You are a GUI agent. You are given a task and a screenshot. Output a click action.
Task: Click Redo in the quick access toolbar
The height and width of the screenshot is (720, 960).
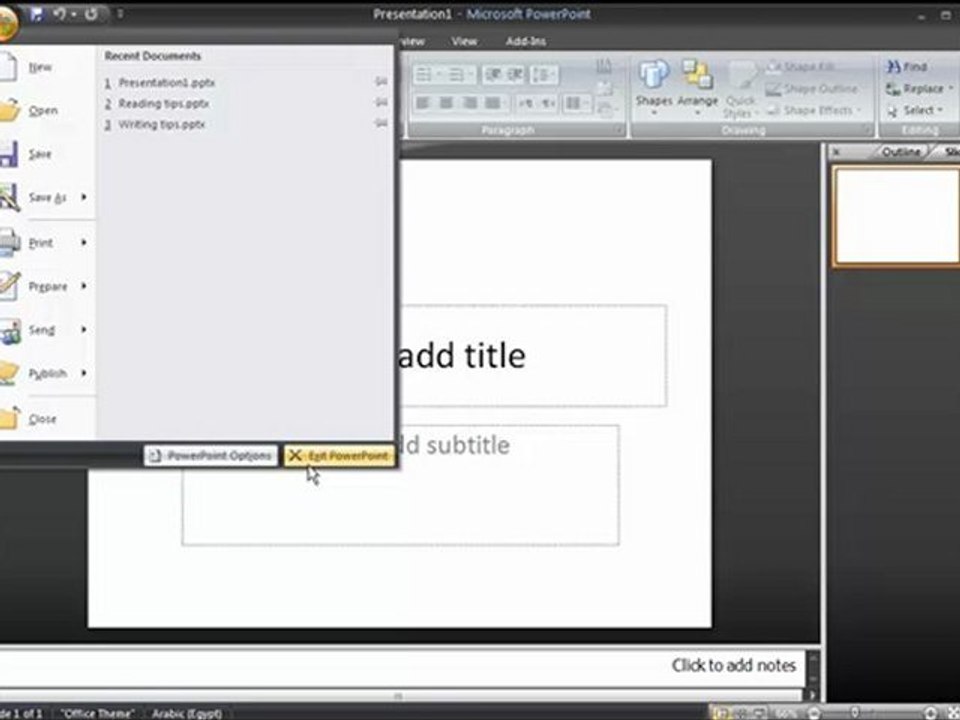pyautogui.click(x=92, y=13)
